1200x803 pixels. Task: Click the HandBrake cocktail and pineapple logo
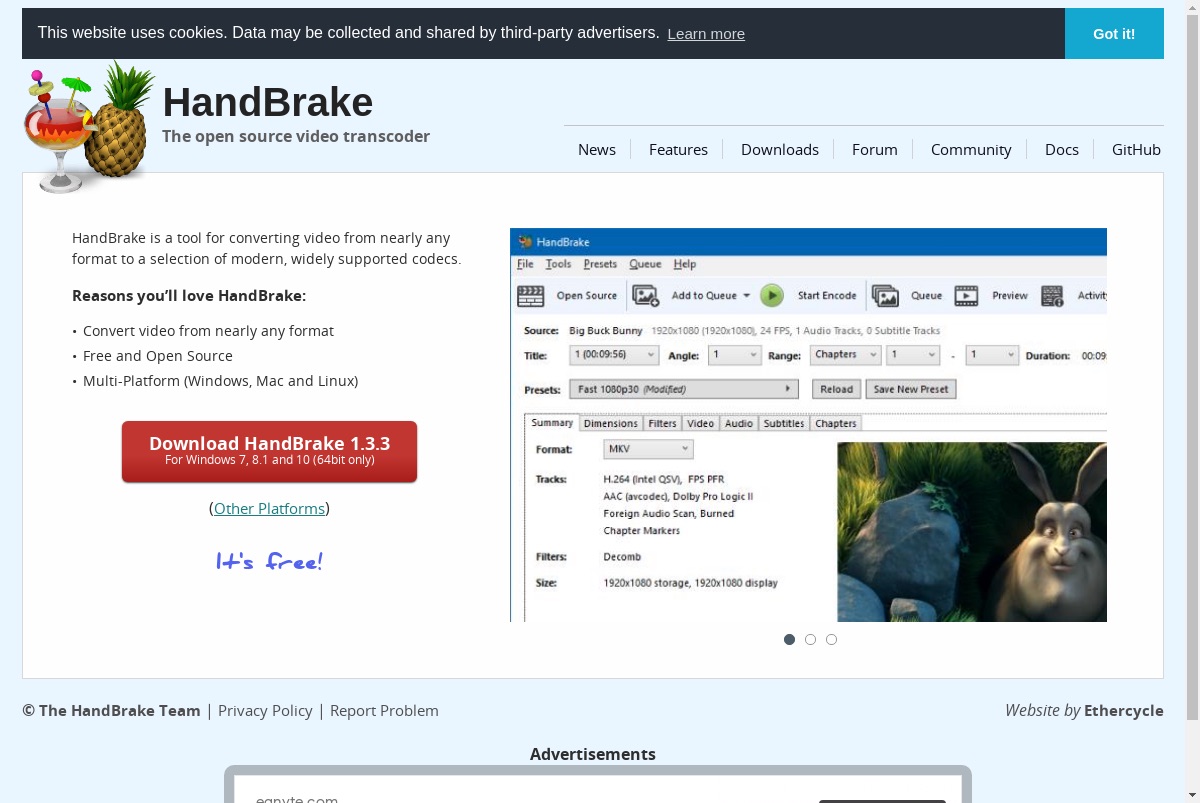coord(90,127)
